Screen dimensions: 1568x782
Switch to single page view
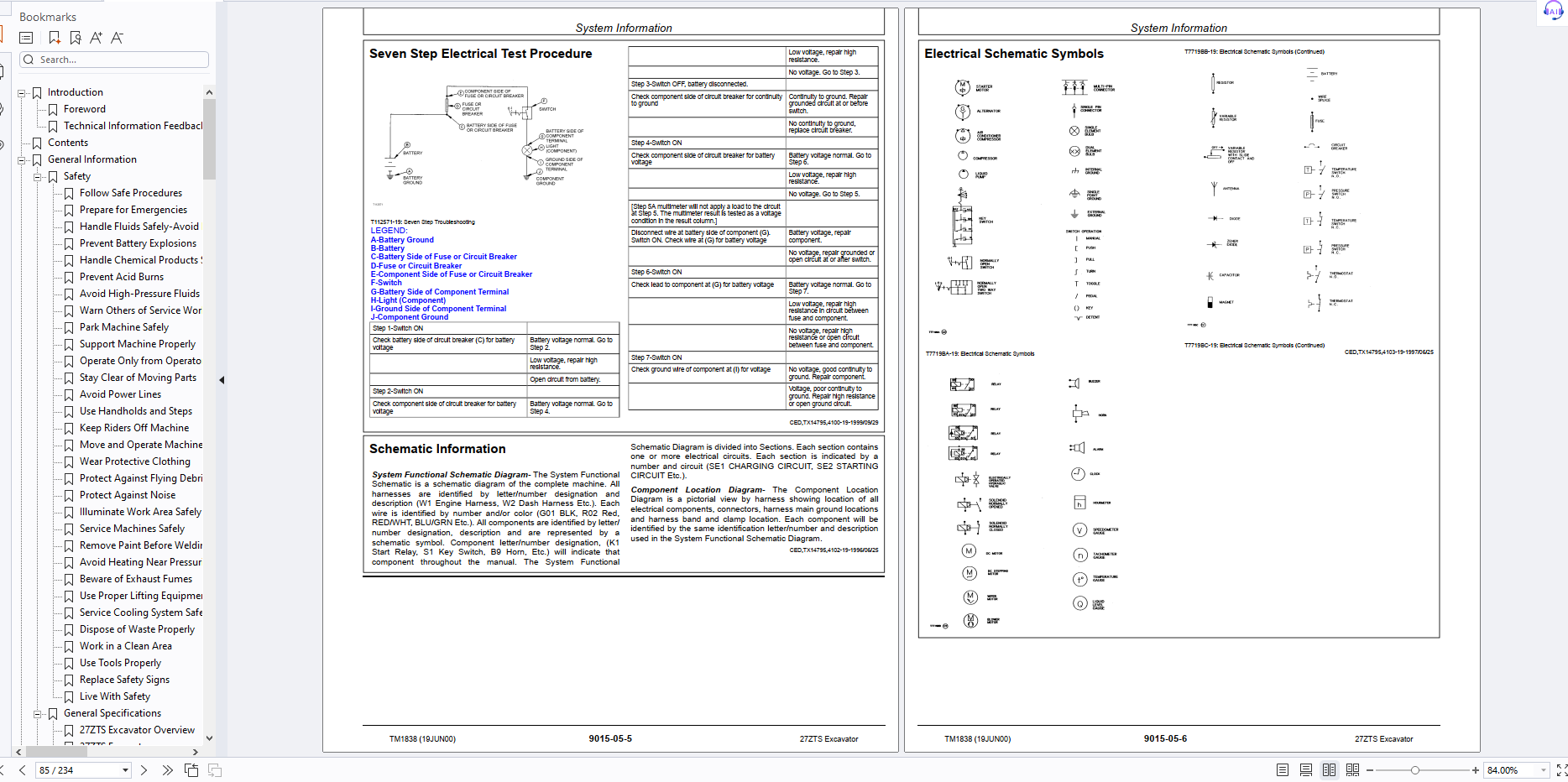tap(1282, 770)
